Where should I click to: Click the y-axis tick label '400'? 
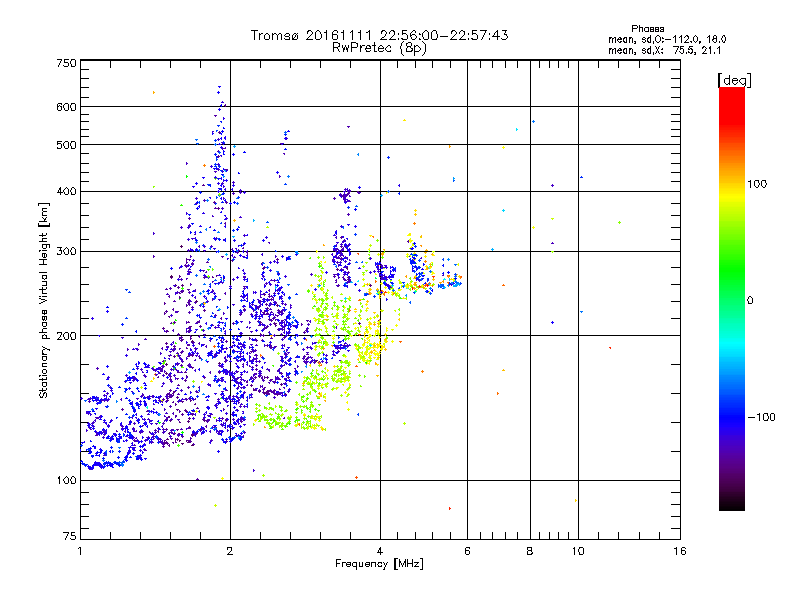66,192
